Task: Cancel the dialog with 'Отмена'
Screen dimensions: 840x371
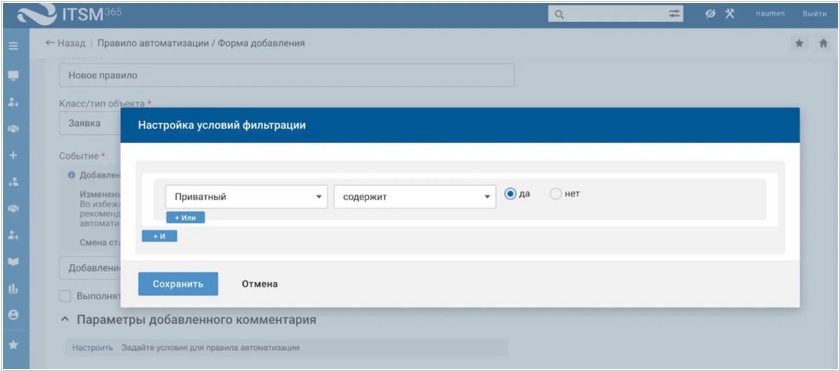Action: click(259, 284)
